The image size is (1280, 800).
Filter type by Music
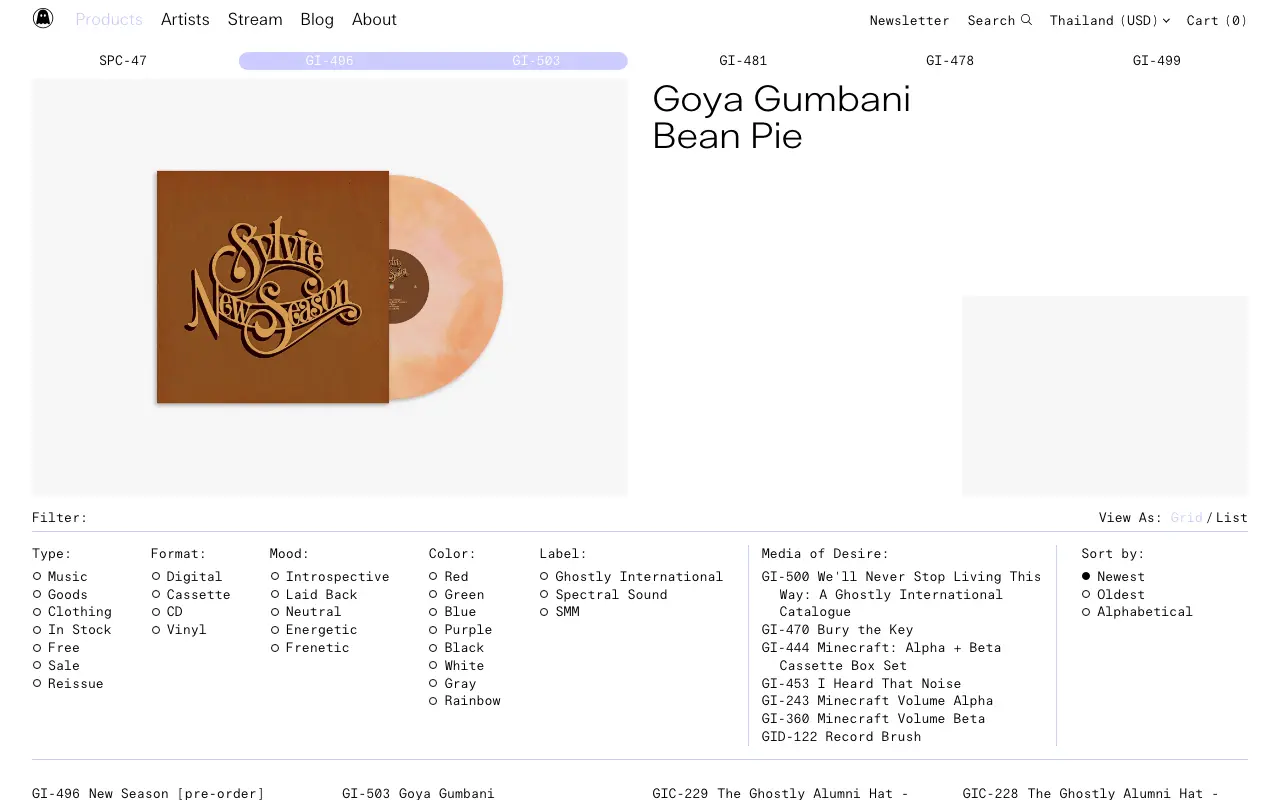pyautogui.click(x=60, y=577)
